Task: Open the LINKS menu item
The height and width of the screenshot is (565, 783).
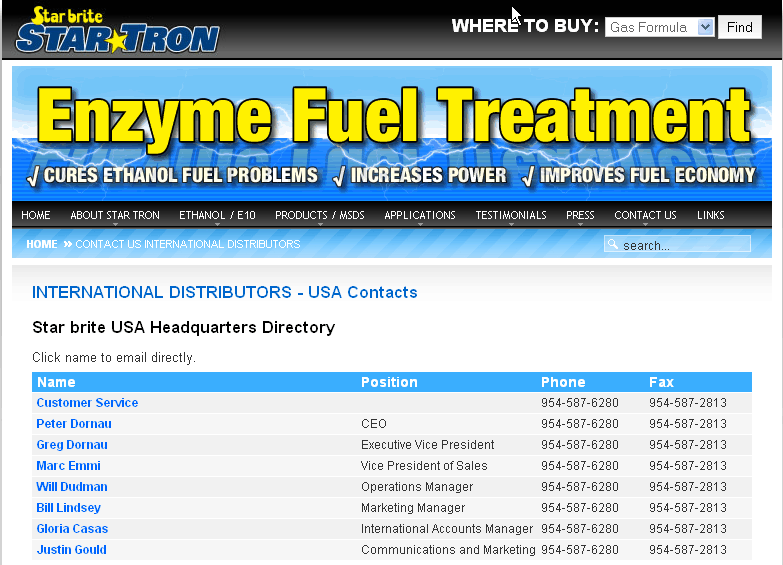Action: pyautogui.click(x=711, y=215)
